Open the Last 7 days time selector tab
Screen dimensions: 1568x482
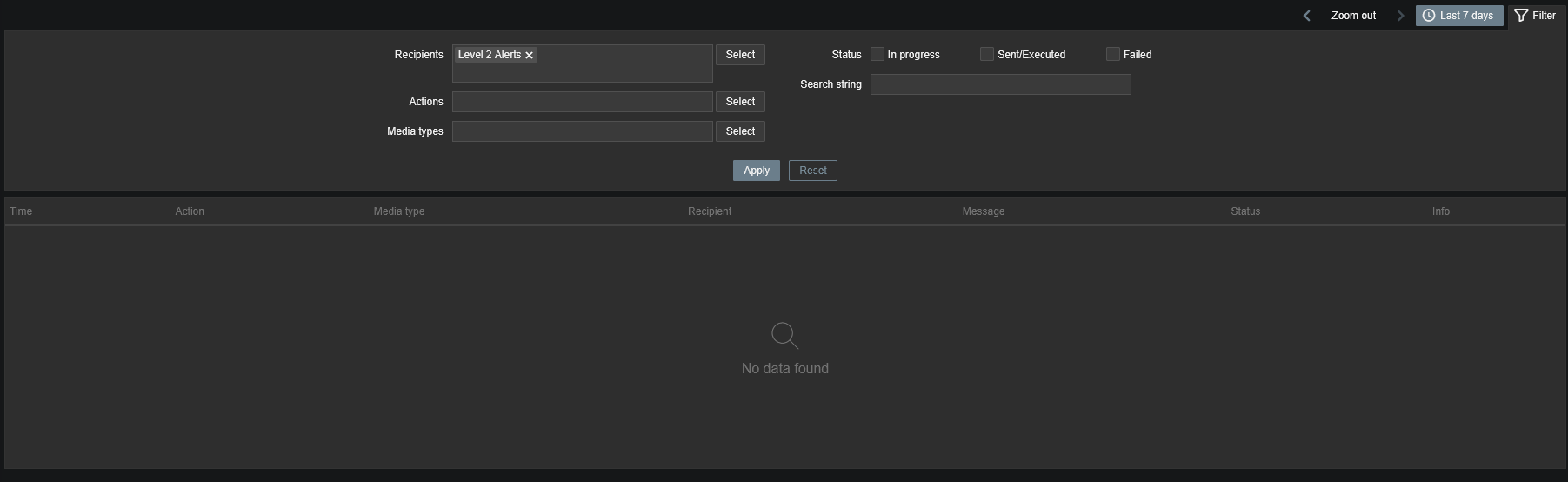[x=1458, y=16]
